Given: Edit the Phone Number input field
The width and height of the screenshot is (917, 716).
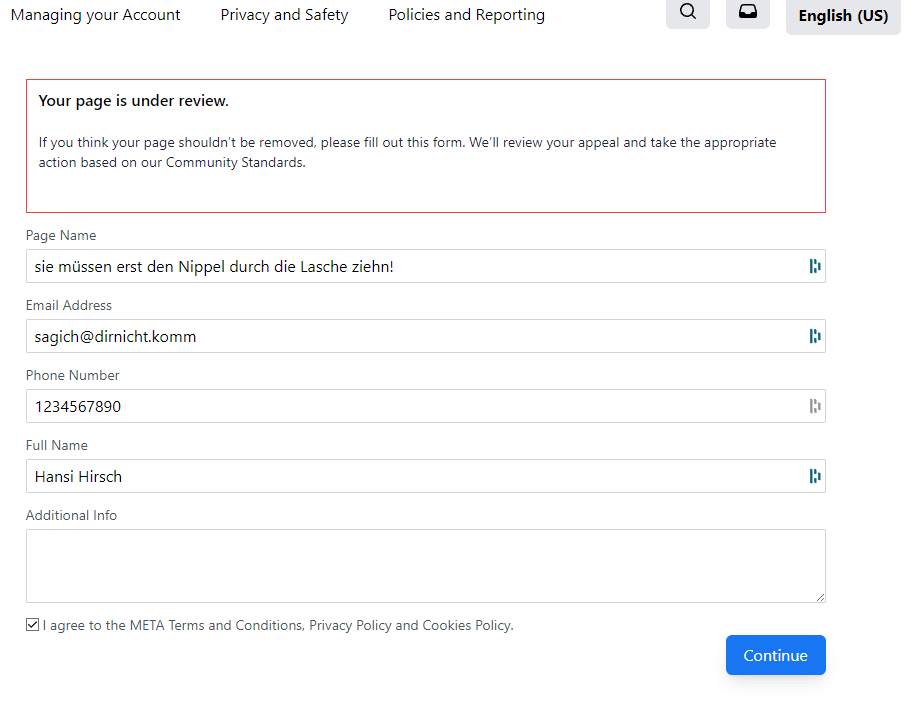Looking at the screenshot, I should pos(426,406).
